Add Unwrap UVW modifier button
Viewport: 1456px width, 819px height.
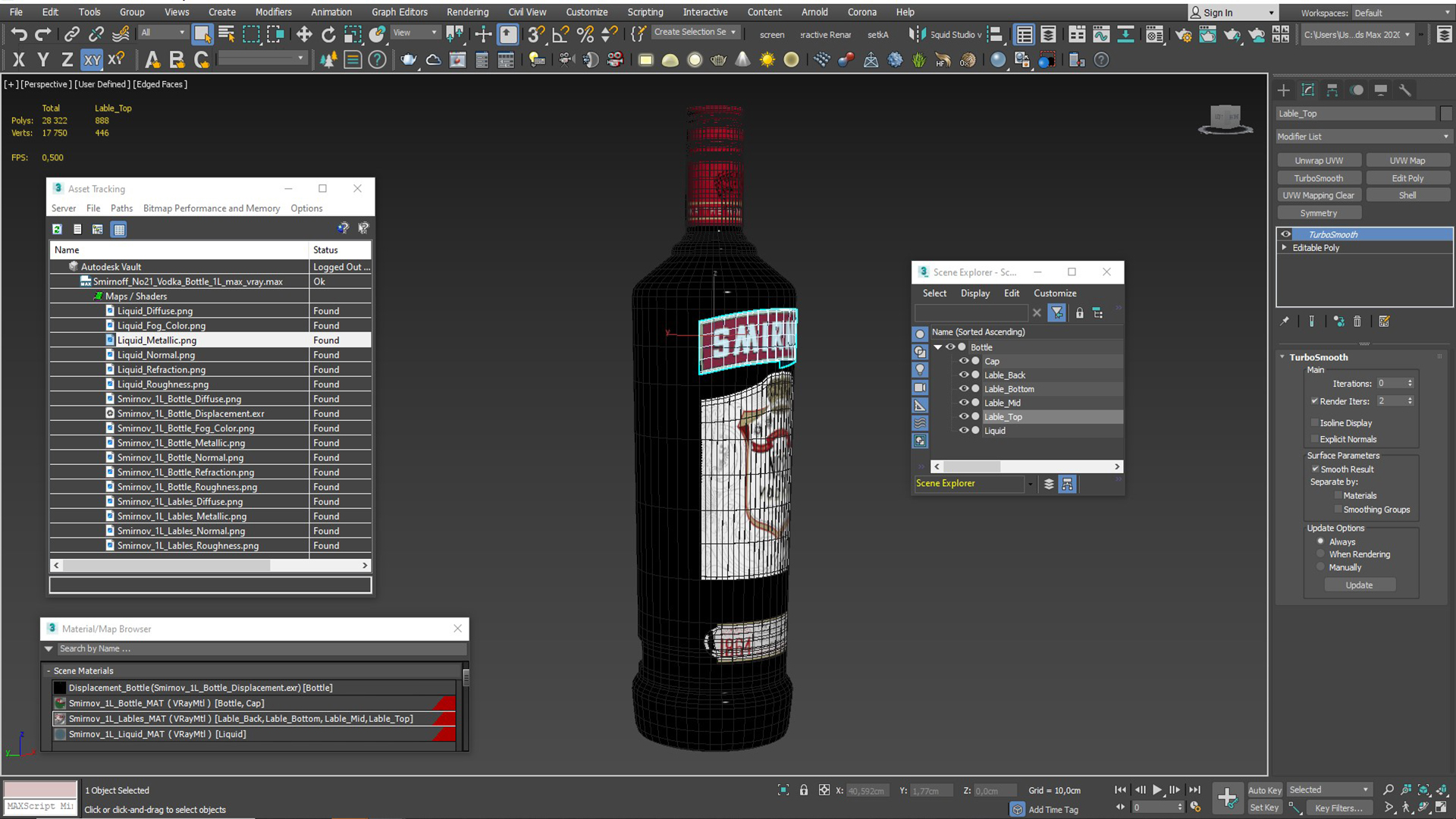point(1319,161)
